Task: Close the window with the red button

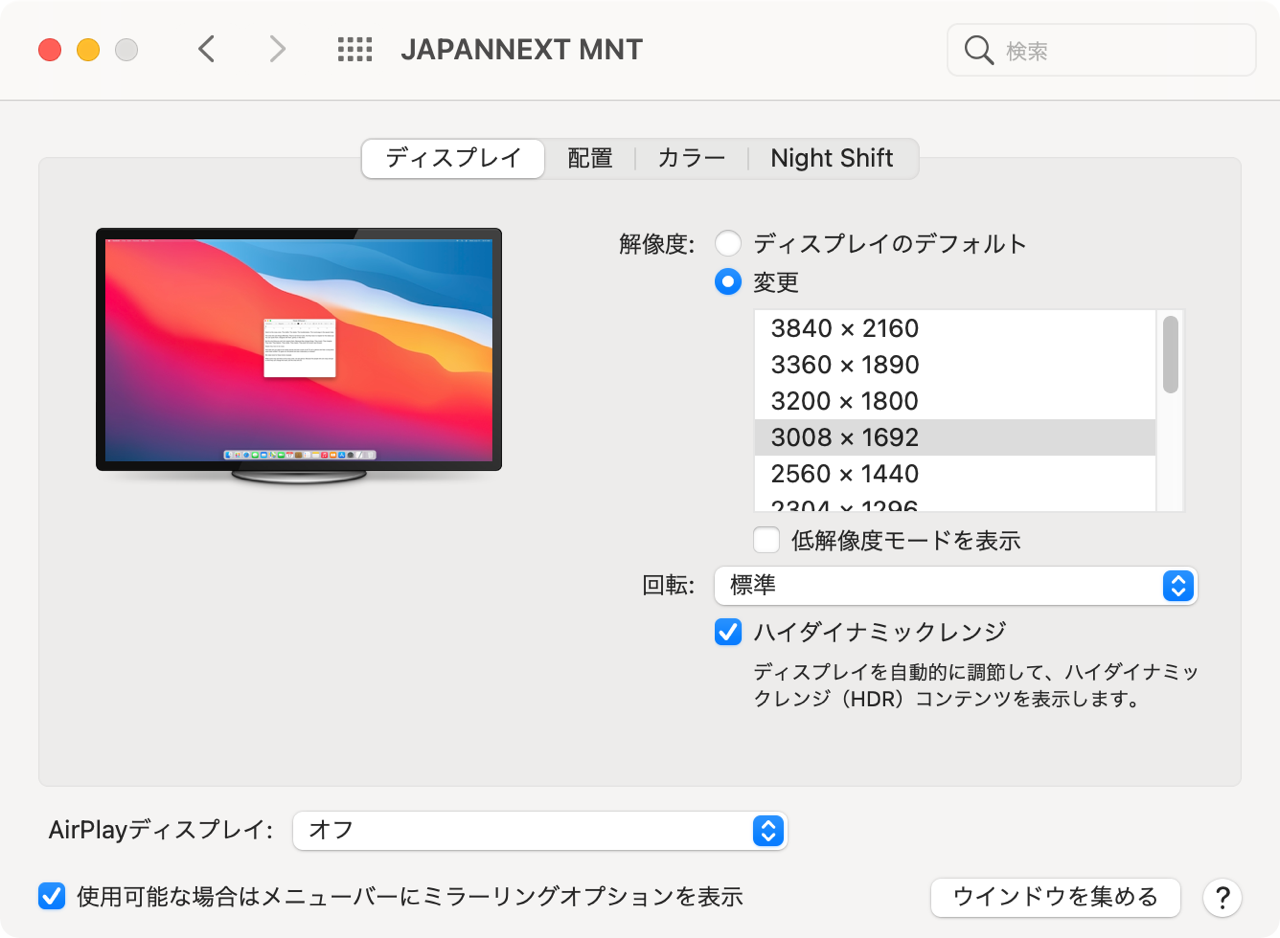Action: click(50, 49)
